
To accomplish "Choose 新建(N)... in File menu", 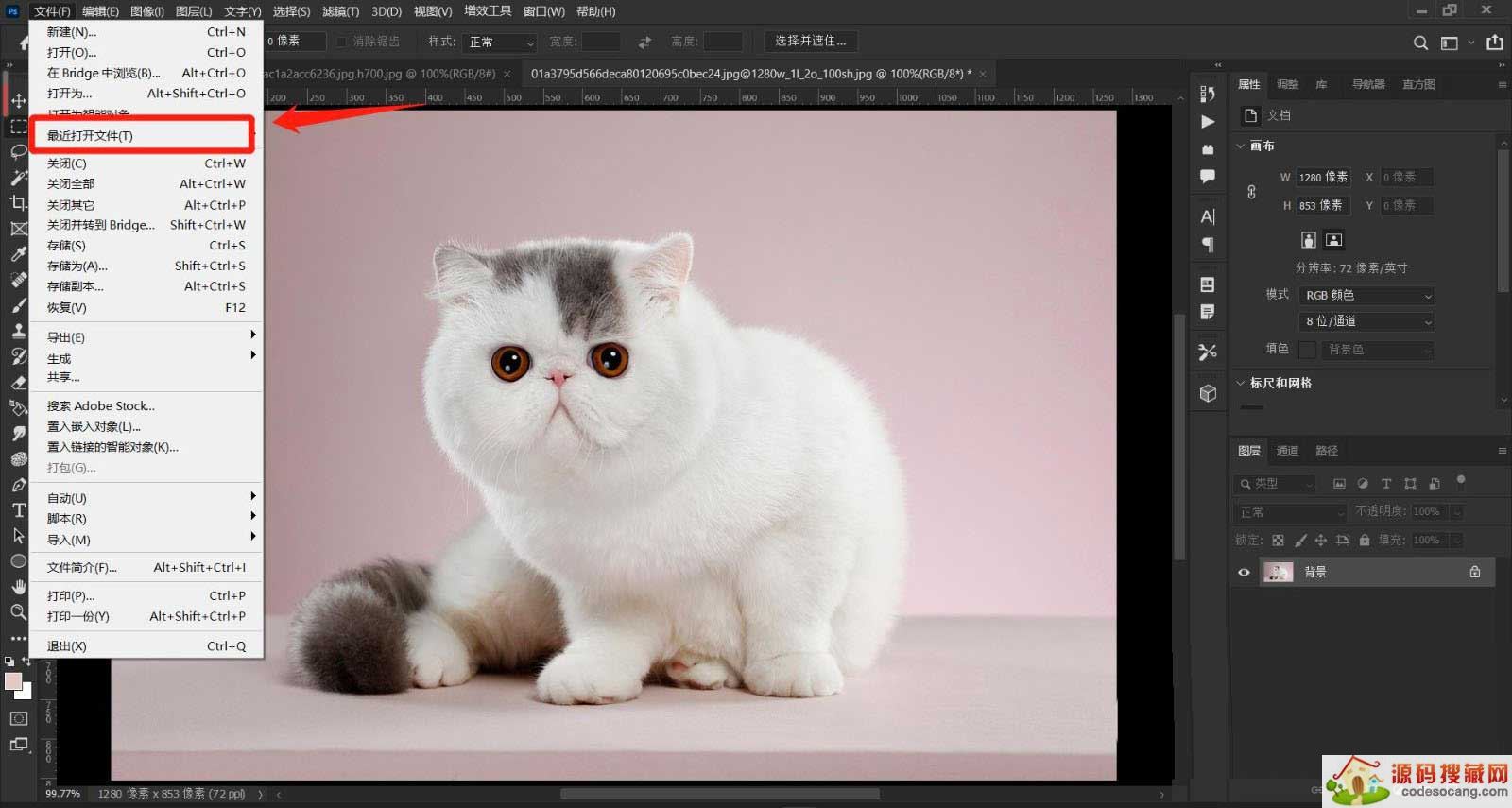I will tap(146, 32).
